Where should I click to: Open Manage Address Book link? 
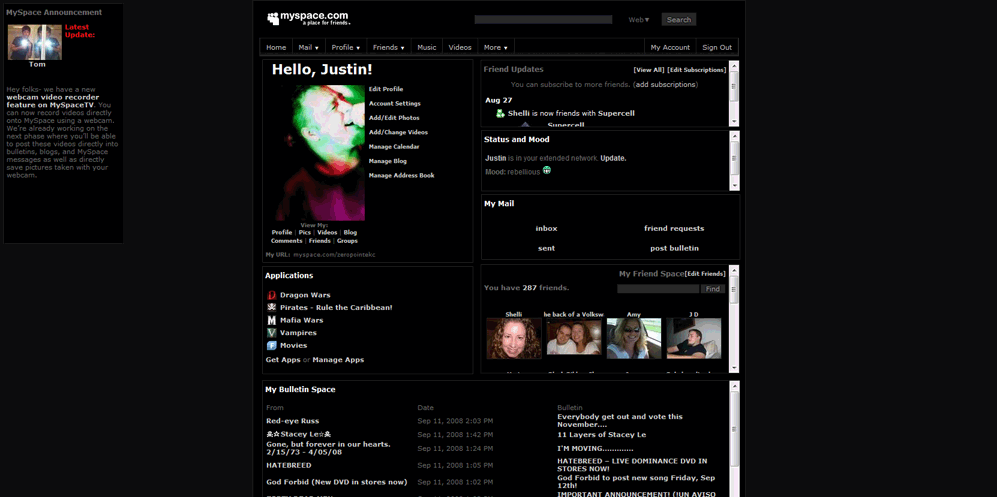[401, 175]
